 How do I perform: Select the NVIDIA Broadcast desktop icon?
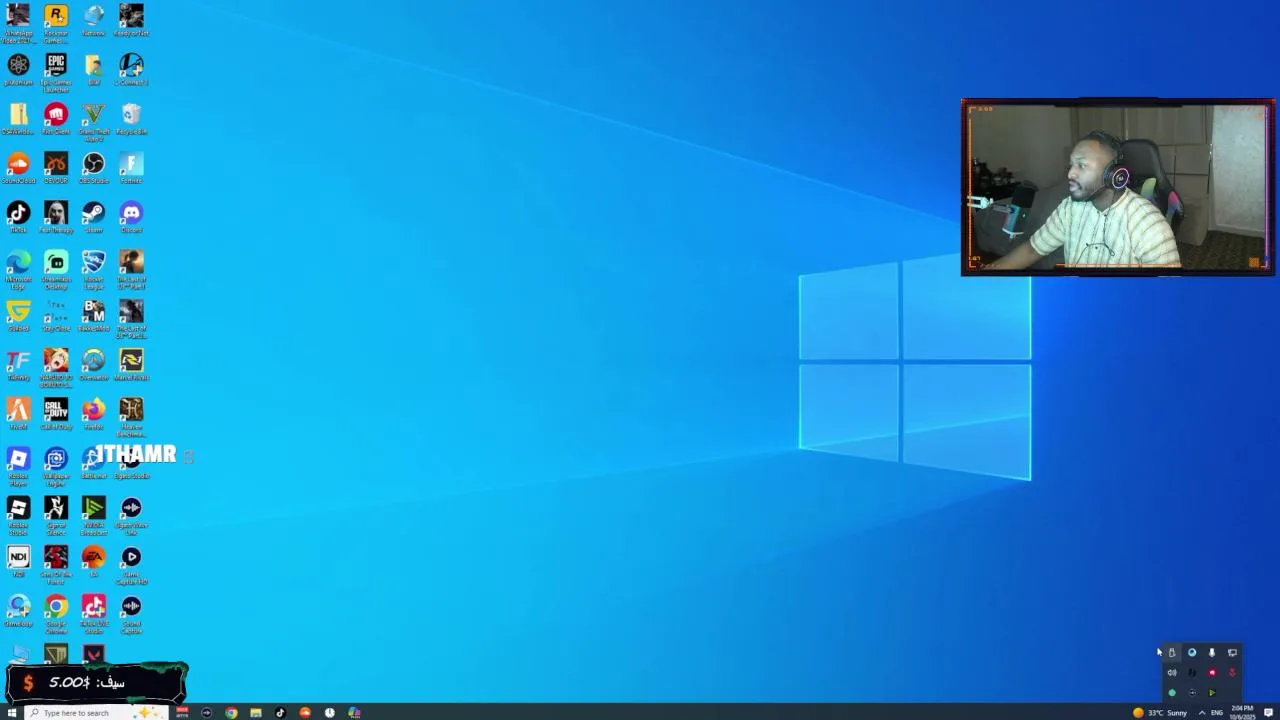coord(94,515)
